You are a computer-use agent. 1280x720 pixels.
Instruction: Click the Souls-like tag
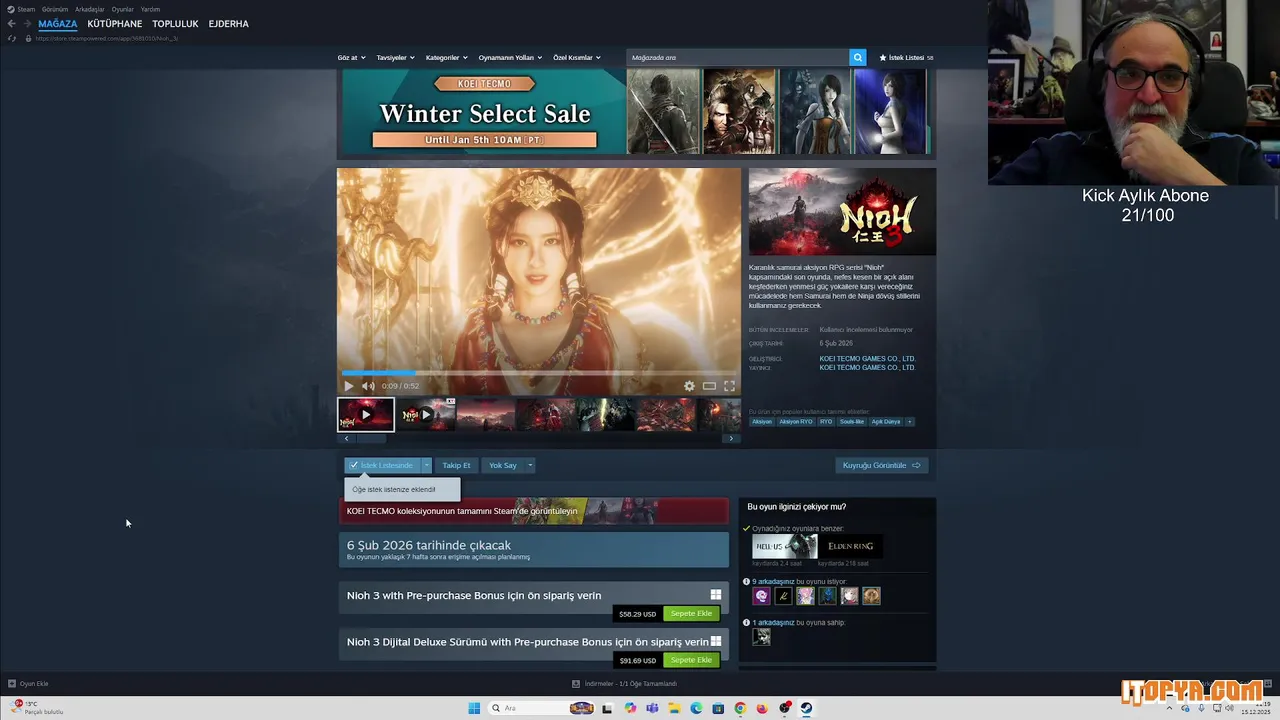[852, 422]
